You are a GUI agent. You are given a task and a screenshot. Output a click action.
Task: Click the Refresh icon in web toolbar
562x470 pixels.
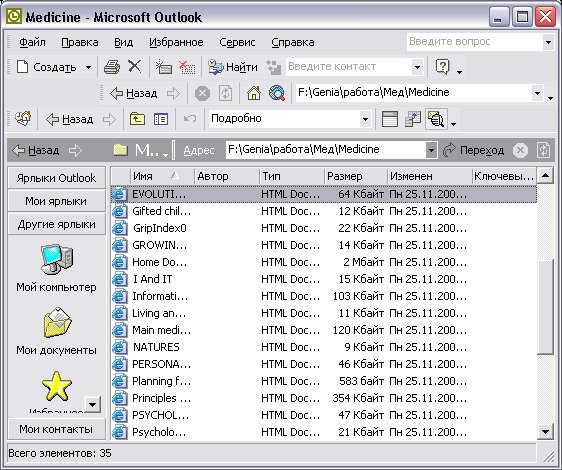pyautogui.click(x=225, y=94)
